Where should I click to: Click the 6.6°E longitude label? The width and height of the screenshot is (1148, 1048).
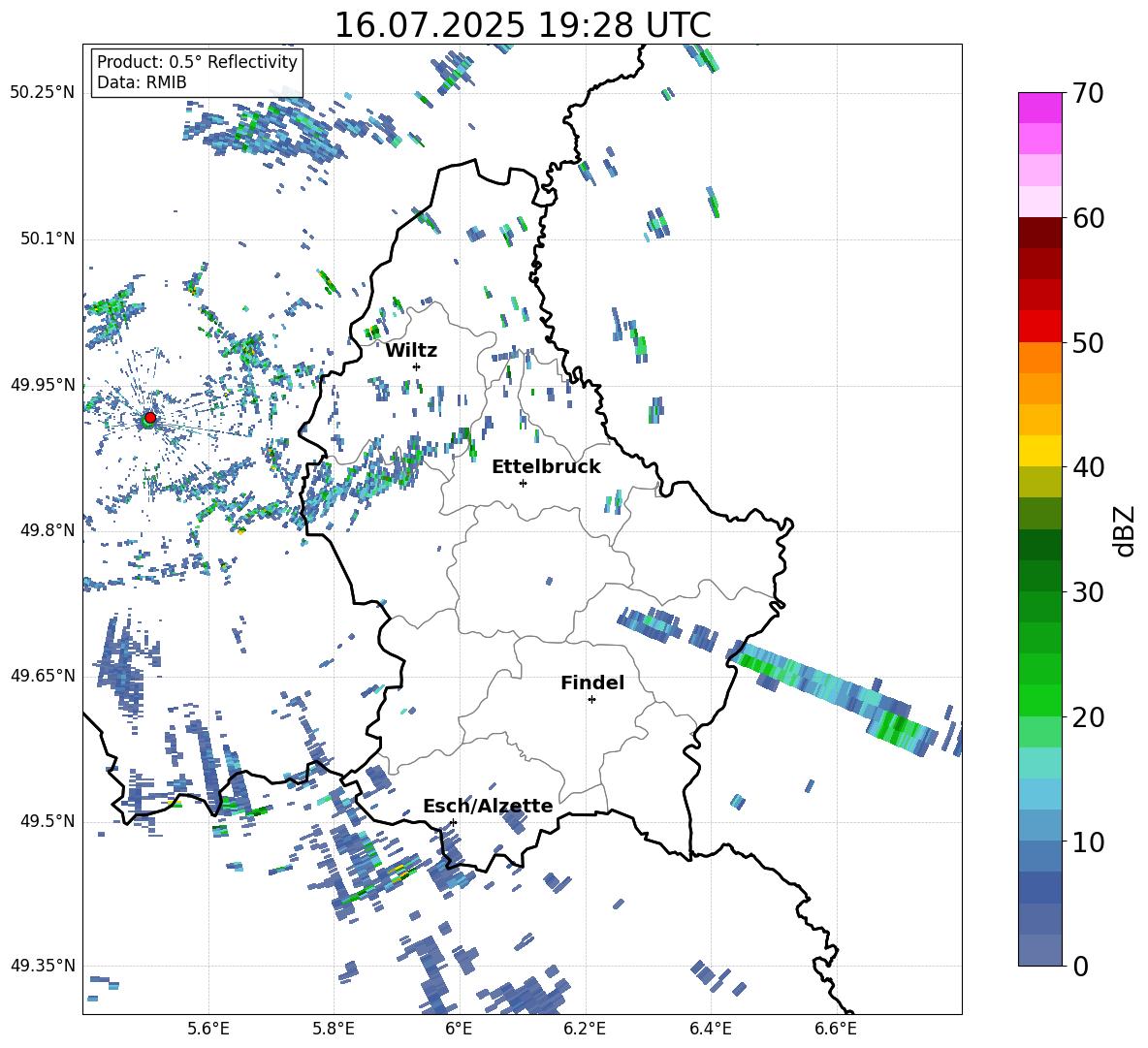836,1029
